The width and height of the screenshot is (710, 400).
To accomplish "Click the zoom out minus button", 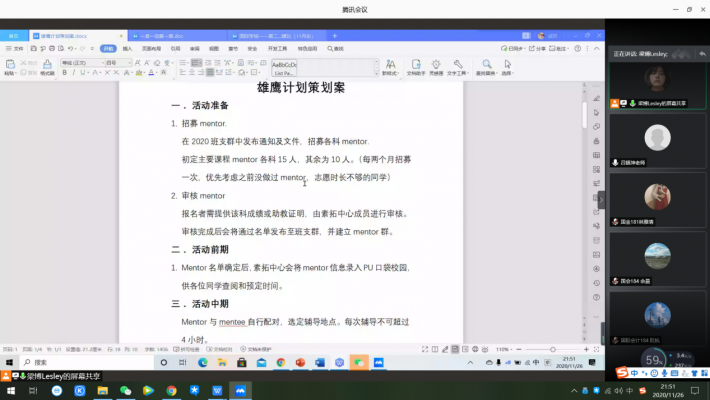I will click(519, 349).
